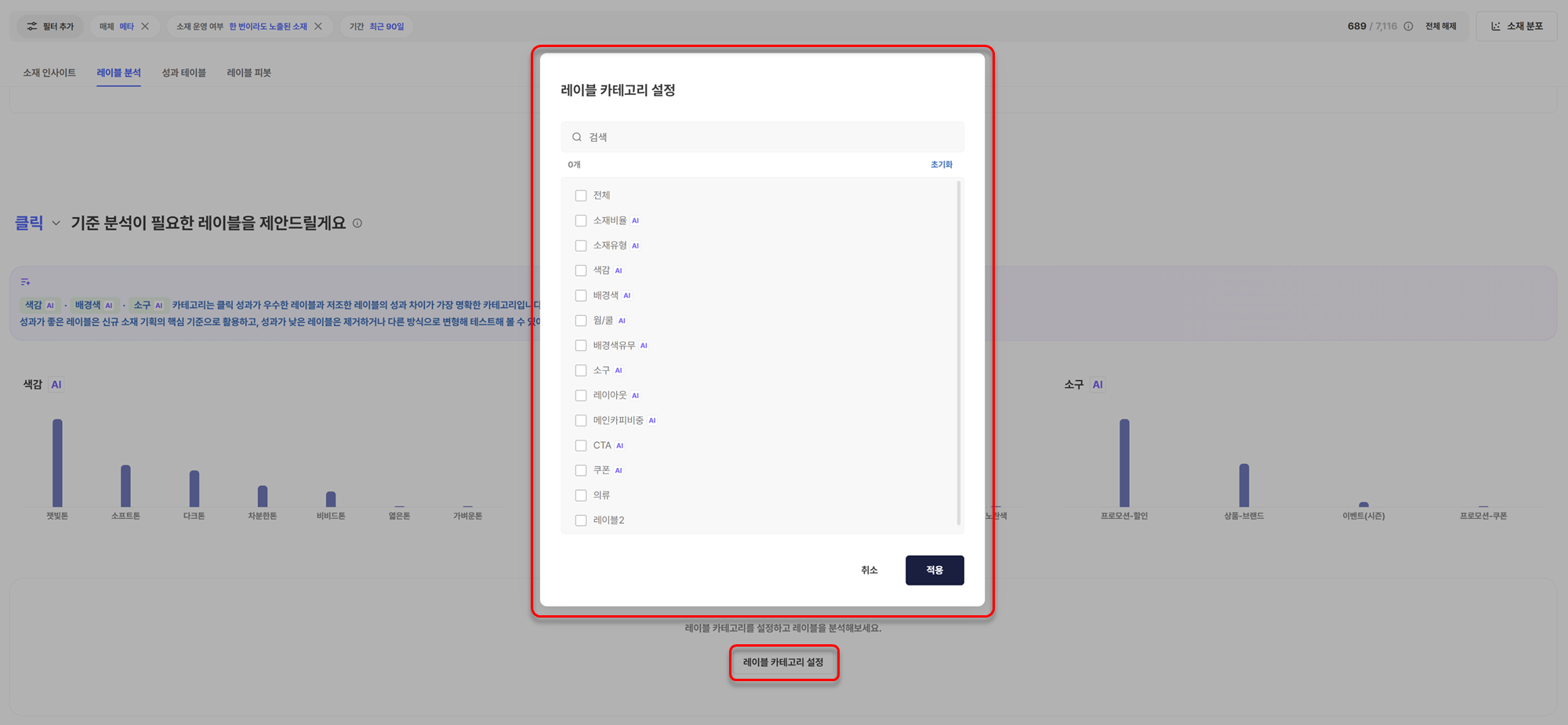The width and height of the screenshot is (1568, 725).
Task: Click the category list scrollbar
Action: [x=958, y=353]
